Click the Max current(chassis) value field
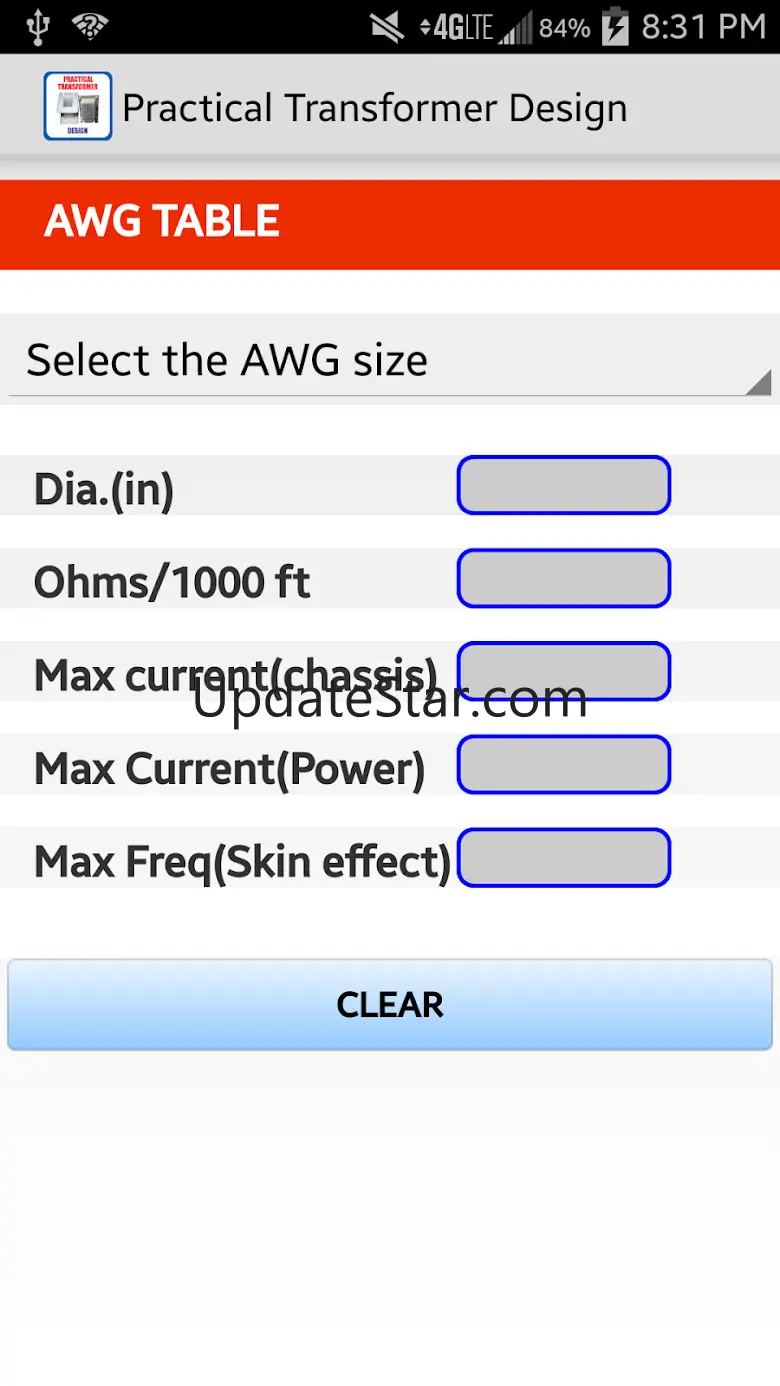The width and height of the screenshot is (780, 1386). pyautogui.click(x=564, y=672)
